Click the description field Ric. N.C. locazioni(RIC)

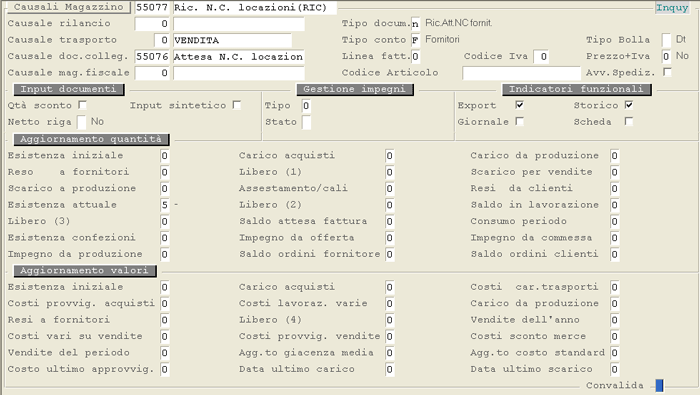[254, 8]
